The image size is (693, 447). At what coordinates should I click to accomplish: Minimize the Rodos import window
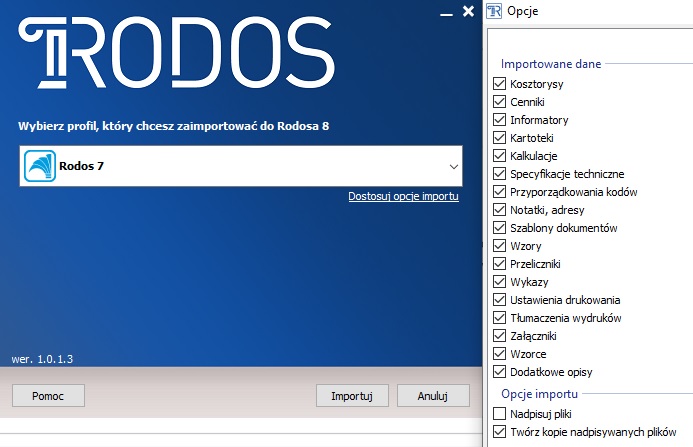pos(446,15)
